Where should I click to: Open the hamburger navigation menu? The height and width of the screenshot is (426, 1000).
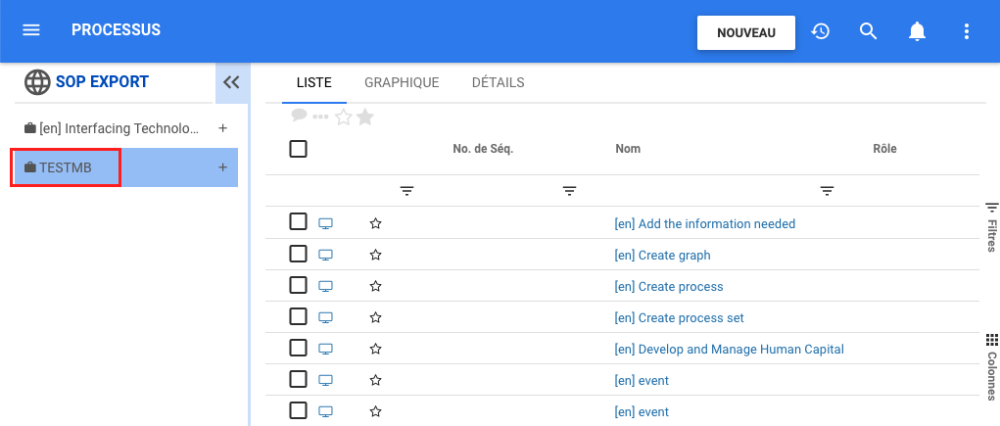[x=31, y=31]
